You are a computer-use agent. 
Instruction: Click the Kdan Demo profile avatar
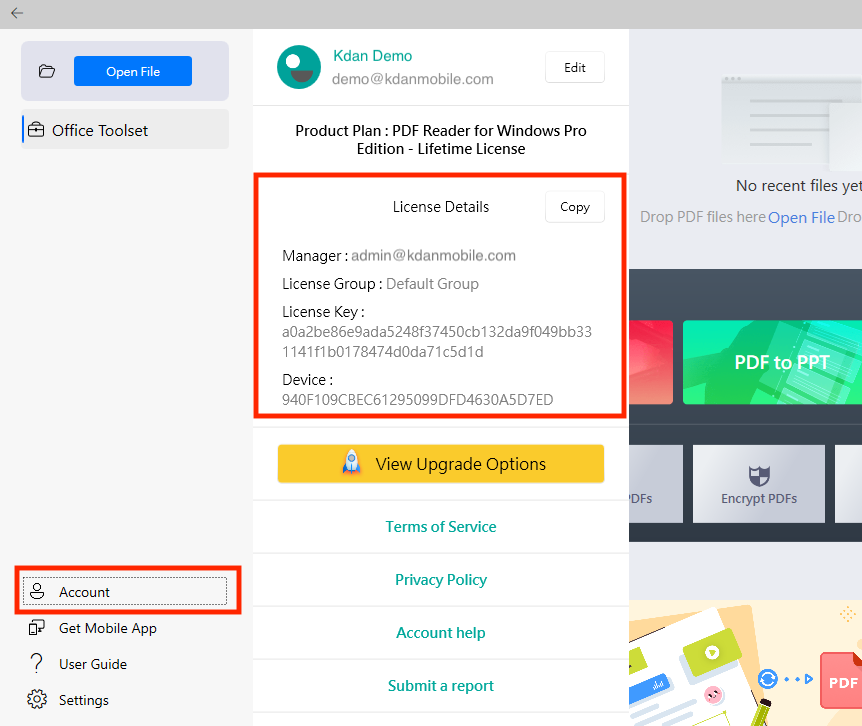(x=299, y=67)
